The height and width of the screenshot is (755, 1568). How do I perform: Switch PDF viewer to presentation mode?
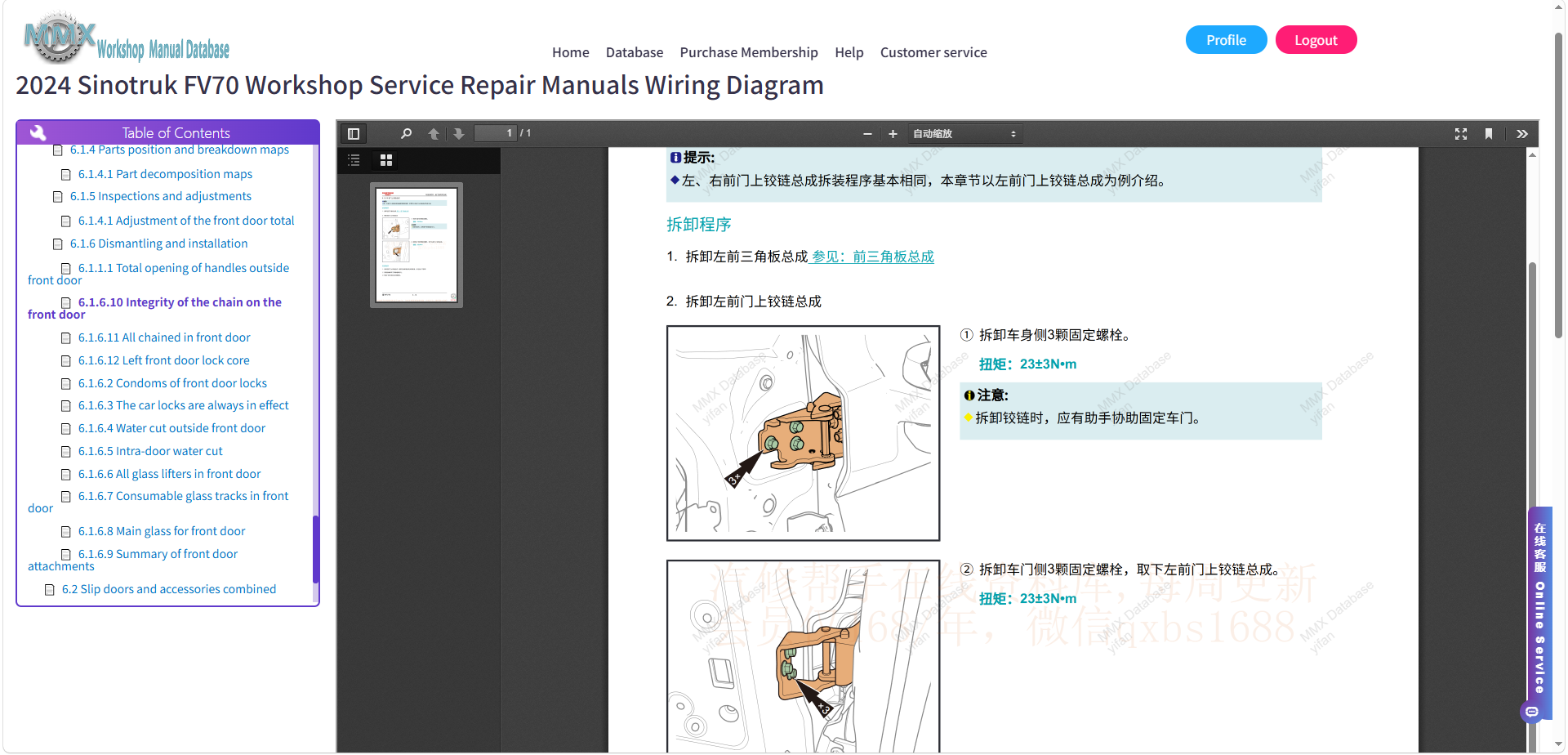click(1461, 133)
